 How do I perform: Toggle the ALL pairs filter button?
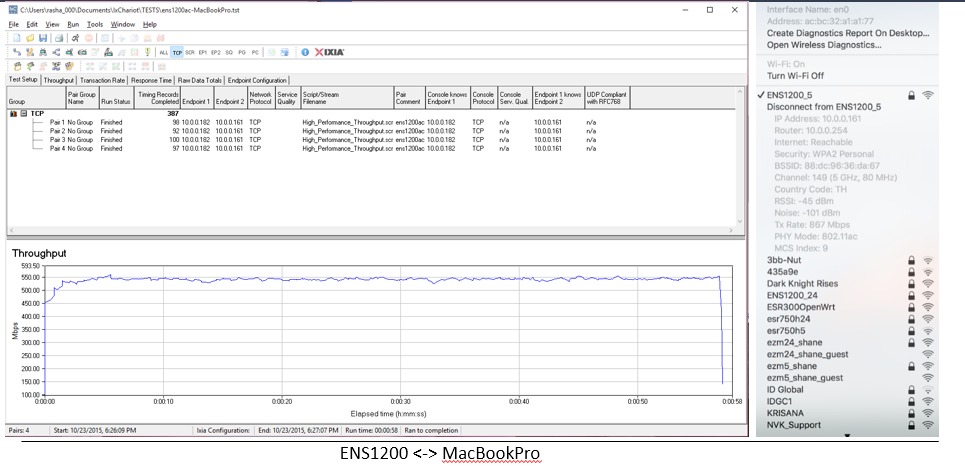[x=164, y=52]
